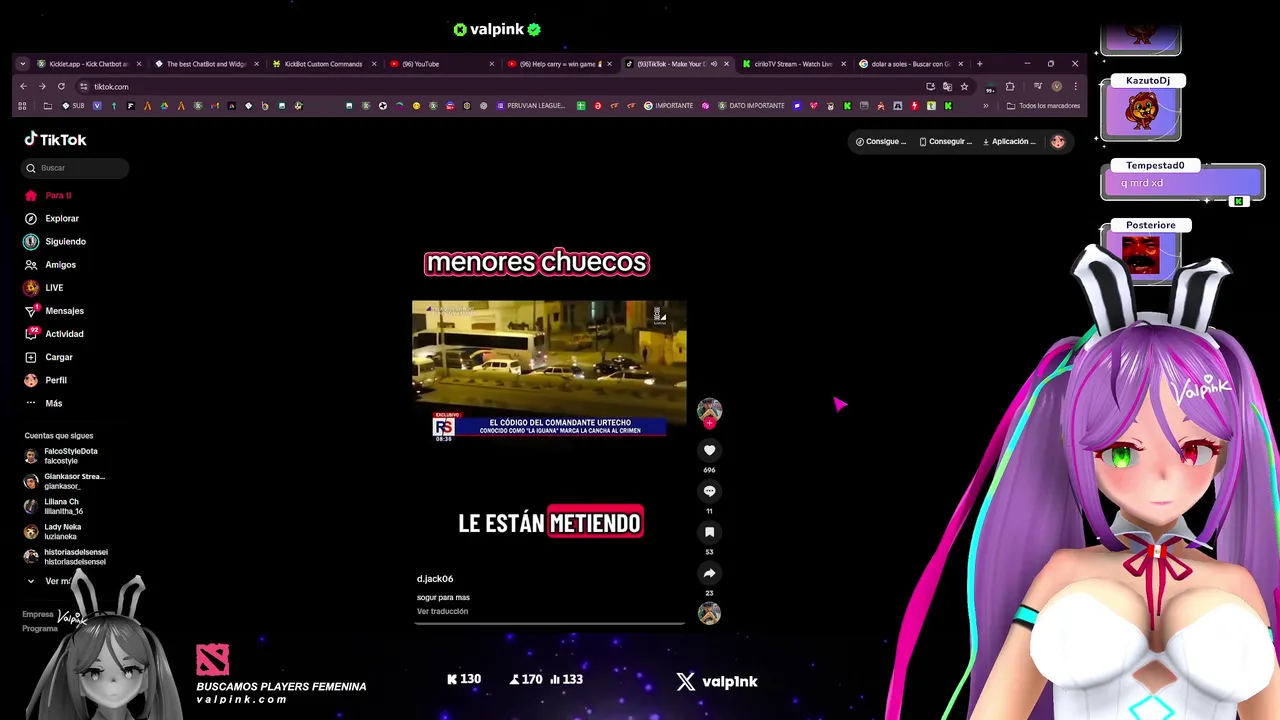Click the X valp1nk handle overlay
This screenshot has width=1280, height=720.
click(717, 681)
